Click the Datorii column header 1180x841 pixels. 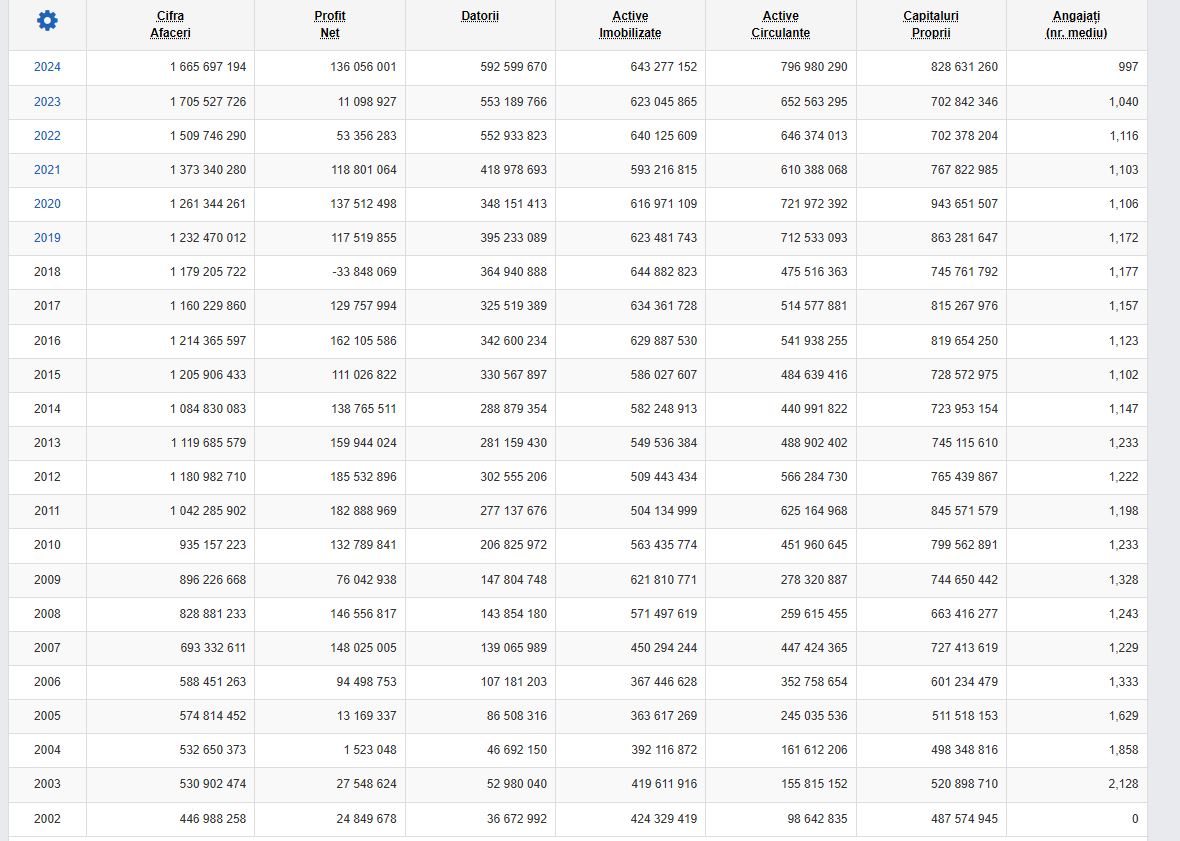pyautogui.click(x=480, y=16)
